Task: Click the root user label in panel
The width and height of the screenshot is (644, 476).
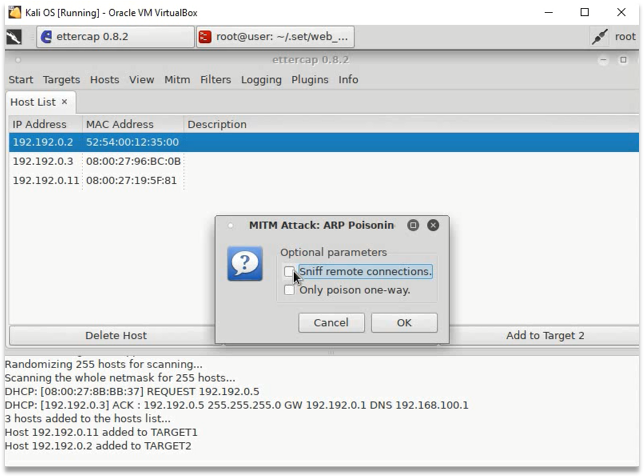Action: tap(625, 37)
